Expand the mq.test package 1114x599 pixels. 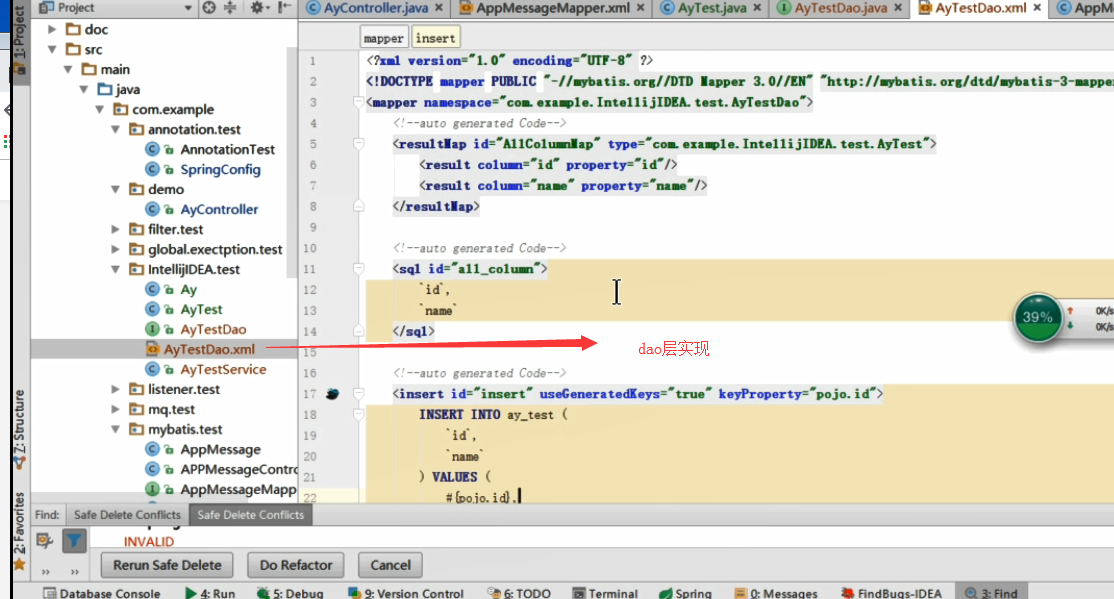116,409
